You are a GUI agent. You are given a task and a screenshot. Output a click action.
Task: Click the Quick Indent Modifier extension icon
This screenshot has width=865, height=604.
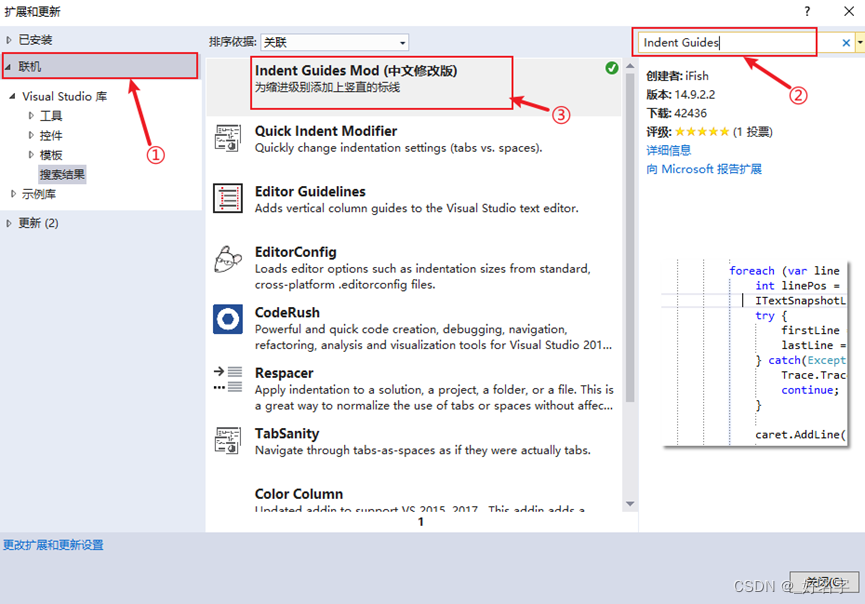[x=227, y=137]
